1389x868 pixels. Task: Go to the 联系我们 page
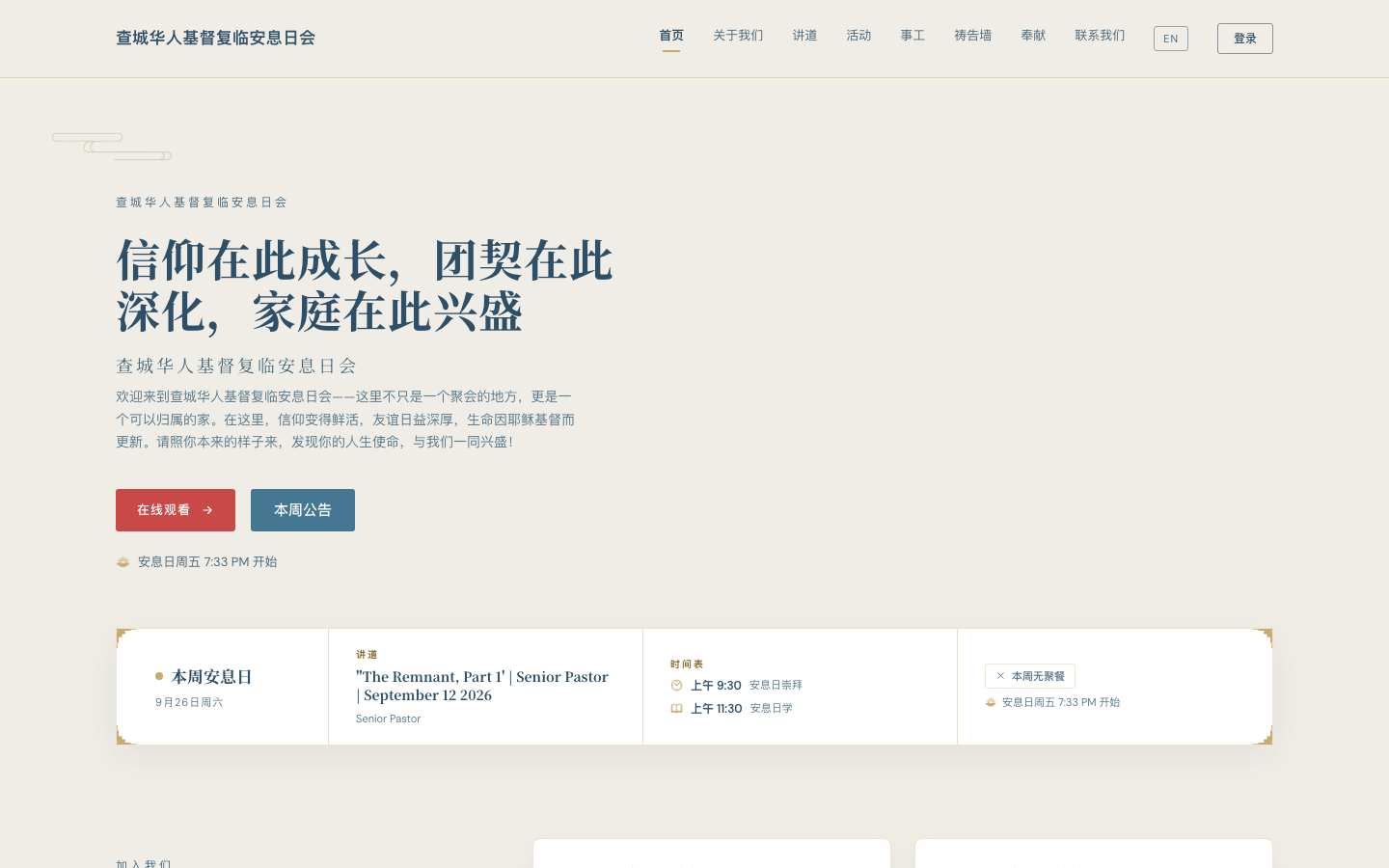[1100, 36]
